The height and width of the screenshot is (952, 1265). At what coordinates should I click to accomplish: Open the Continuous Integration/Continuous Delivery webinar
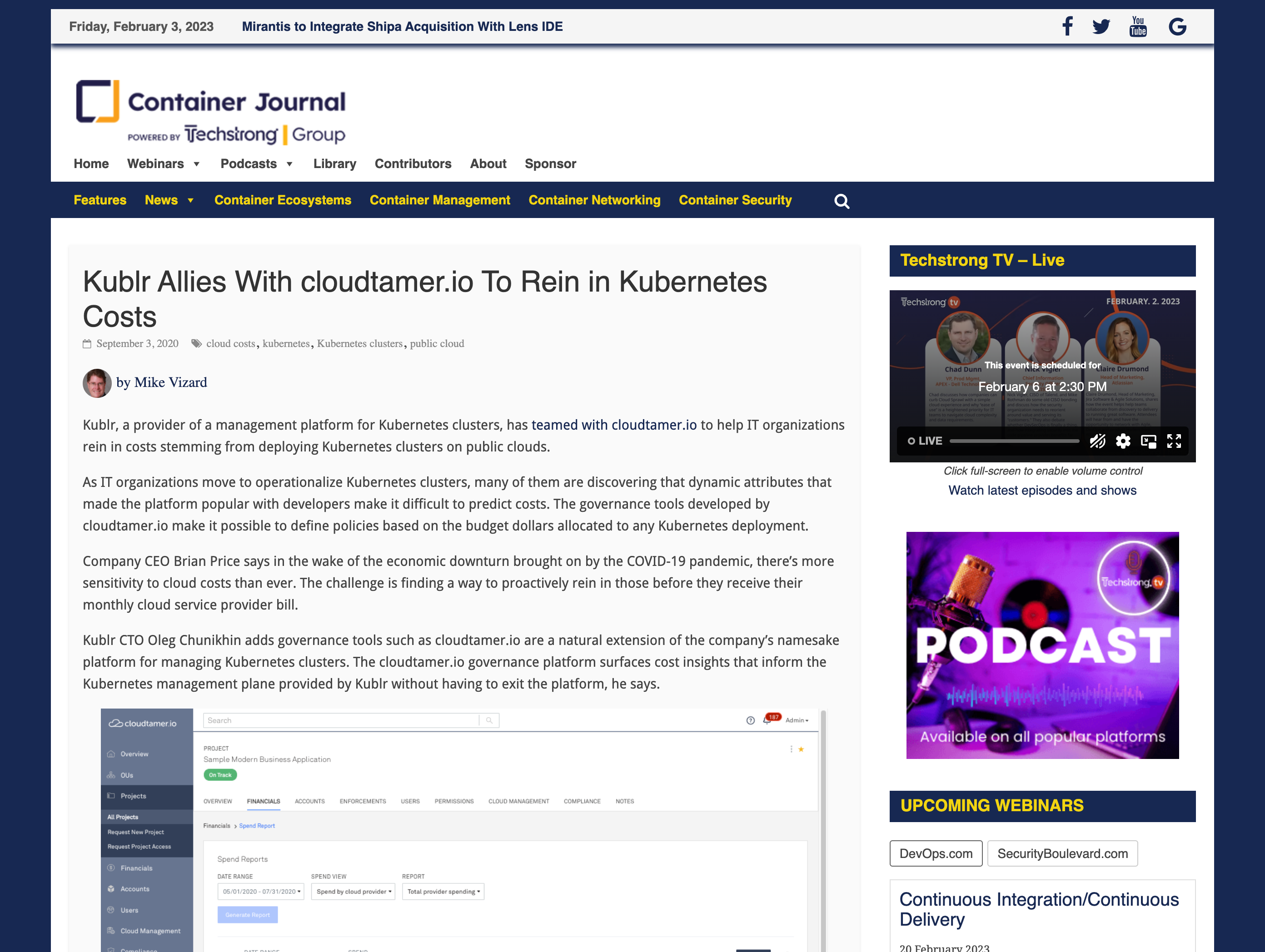(1039, 909)
